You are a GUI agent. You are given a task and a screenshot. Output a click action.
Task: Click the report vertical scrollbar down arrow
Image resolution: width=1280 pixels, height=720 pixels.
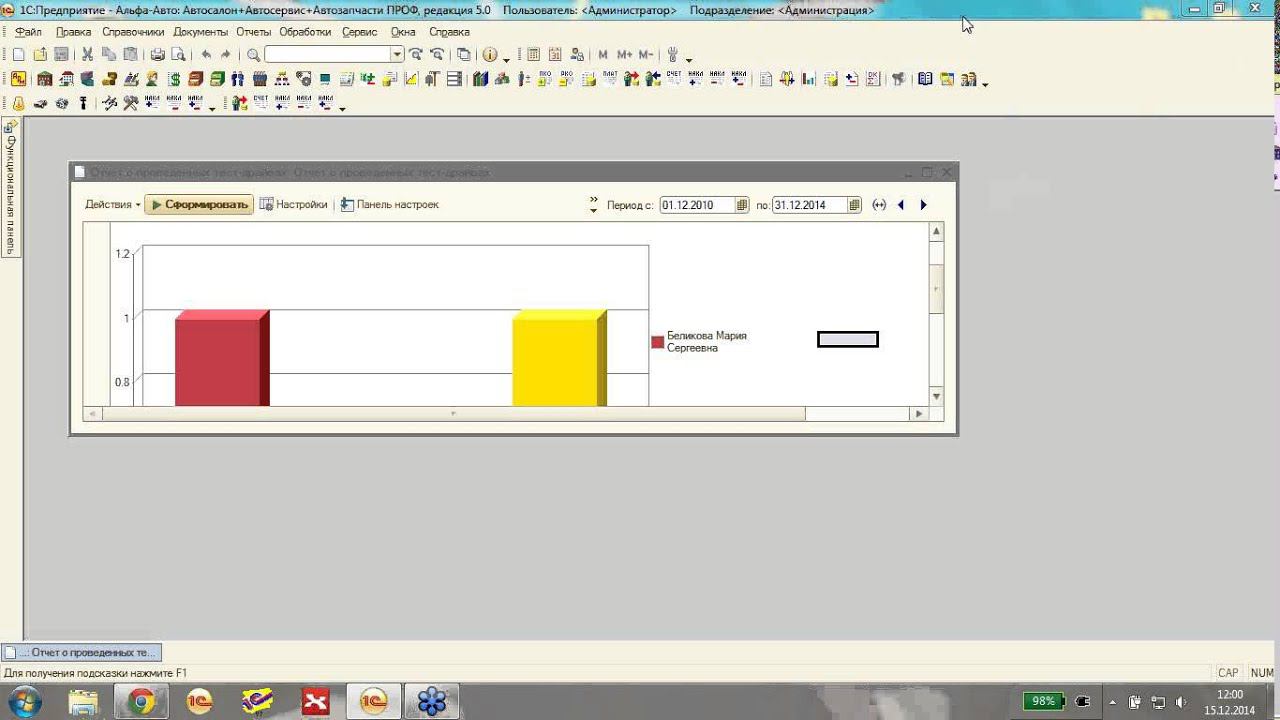(936, 397)
